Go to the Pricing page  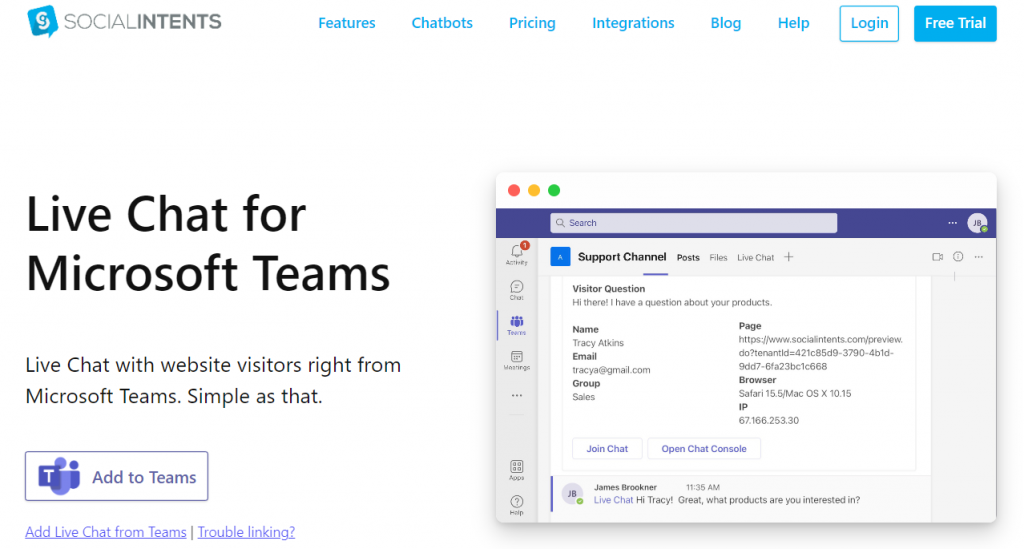coord(532,23)
